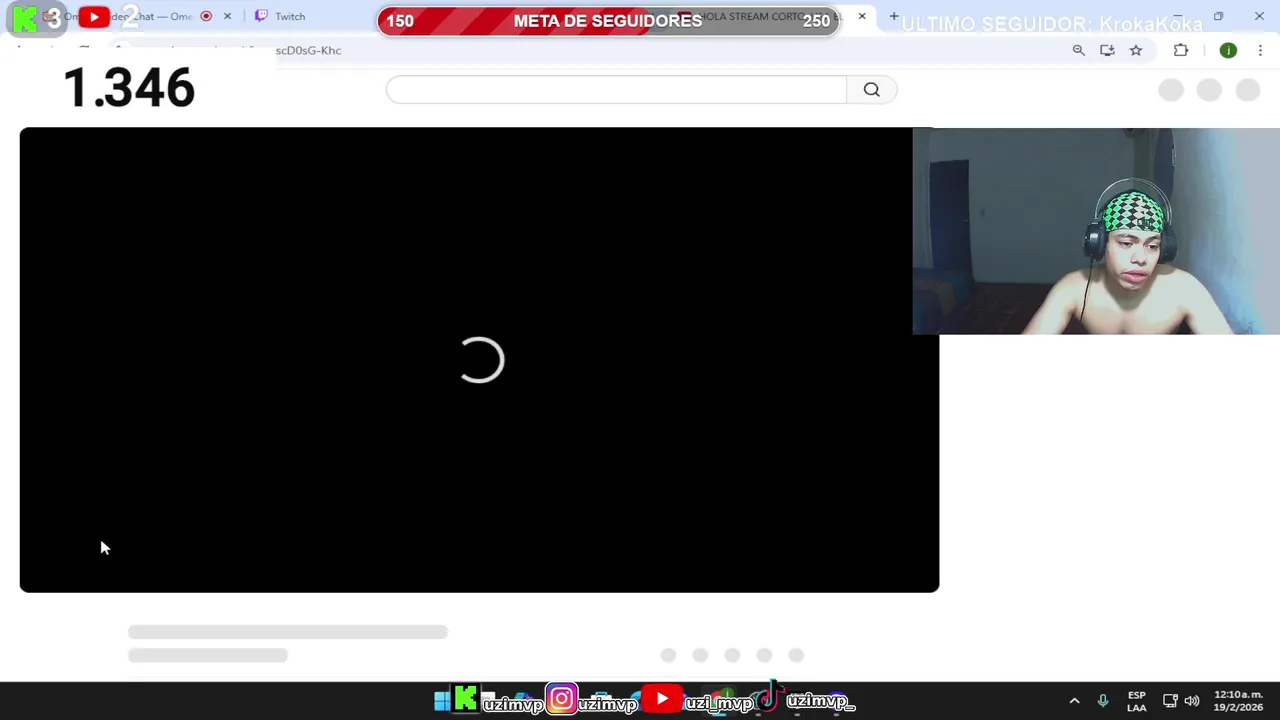Click the loading video player area

[x=479, y=360]
